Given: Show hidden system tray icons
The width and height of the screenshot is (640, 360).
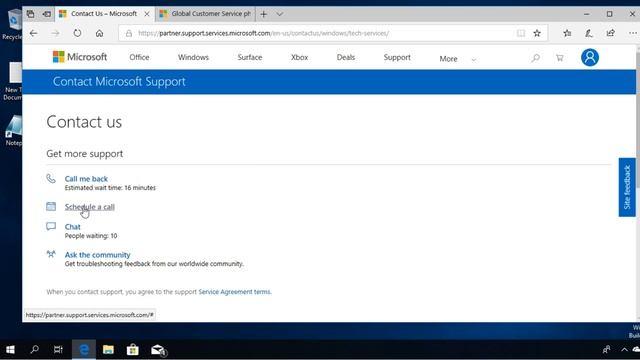Looking at the screenshot, I should coord(624,349).
